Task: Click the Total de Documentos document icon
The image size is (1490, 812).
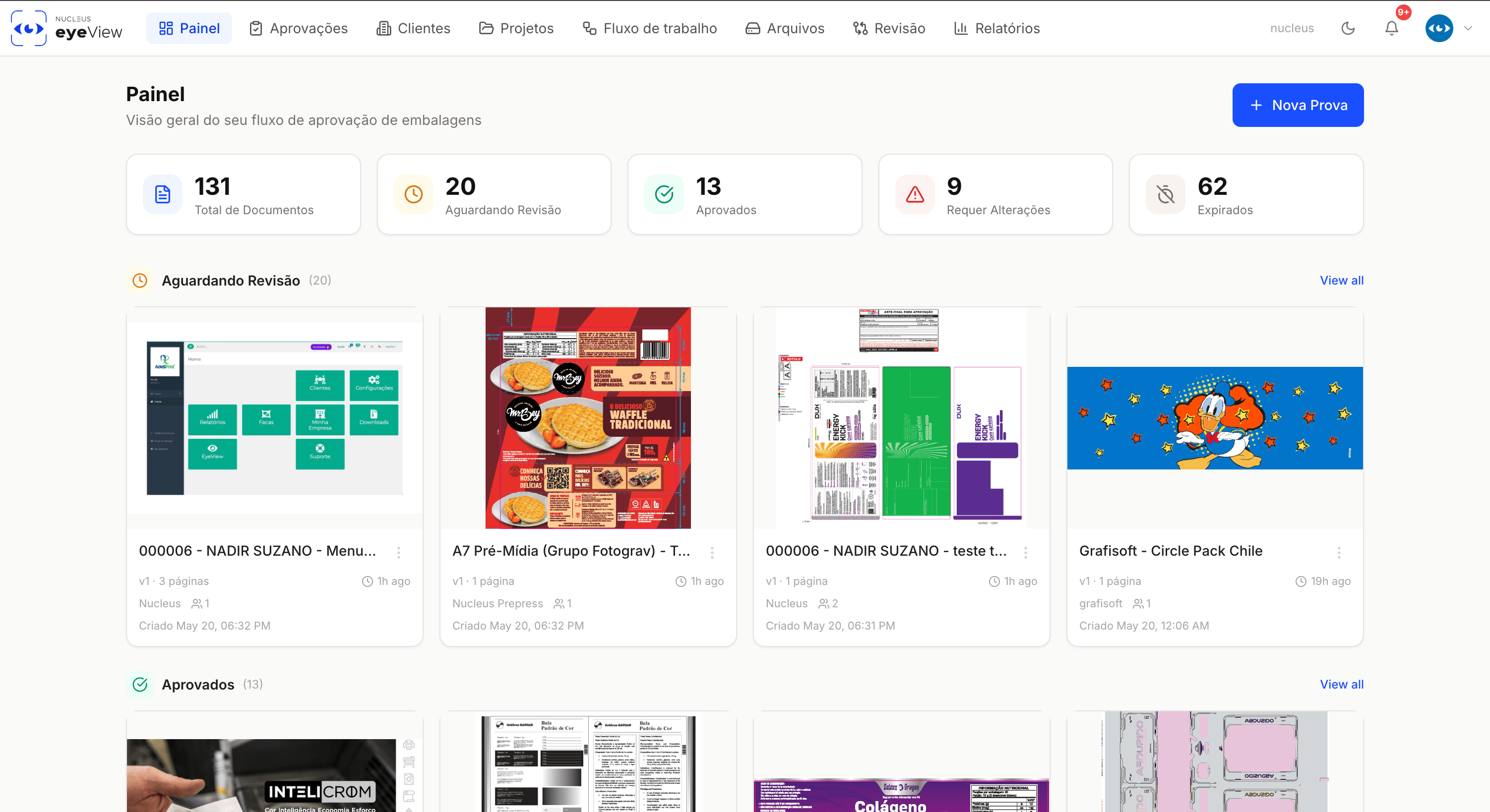Action: (x=163, y=194)
